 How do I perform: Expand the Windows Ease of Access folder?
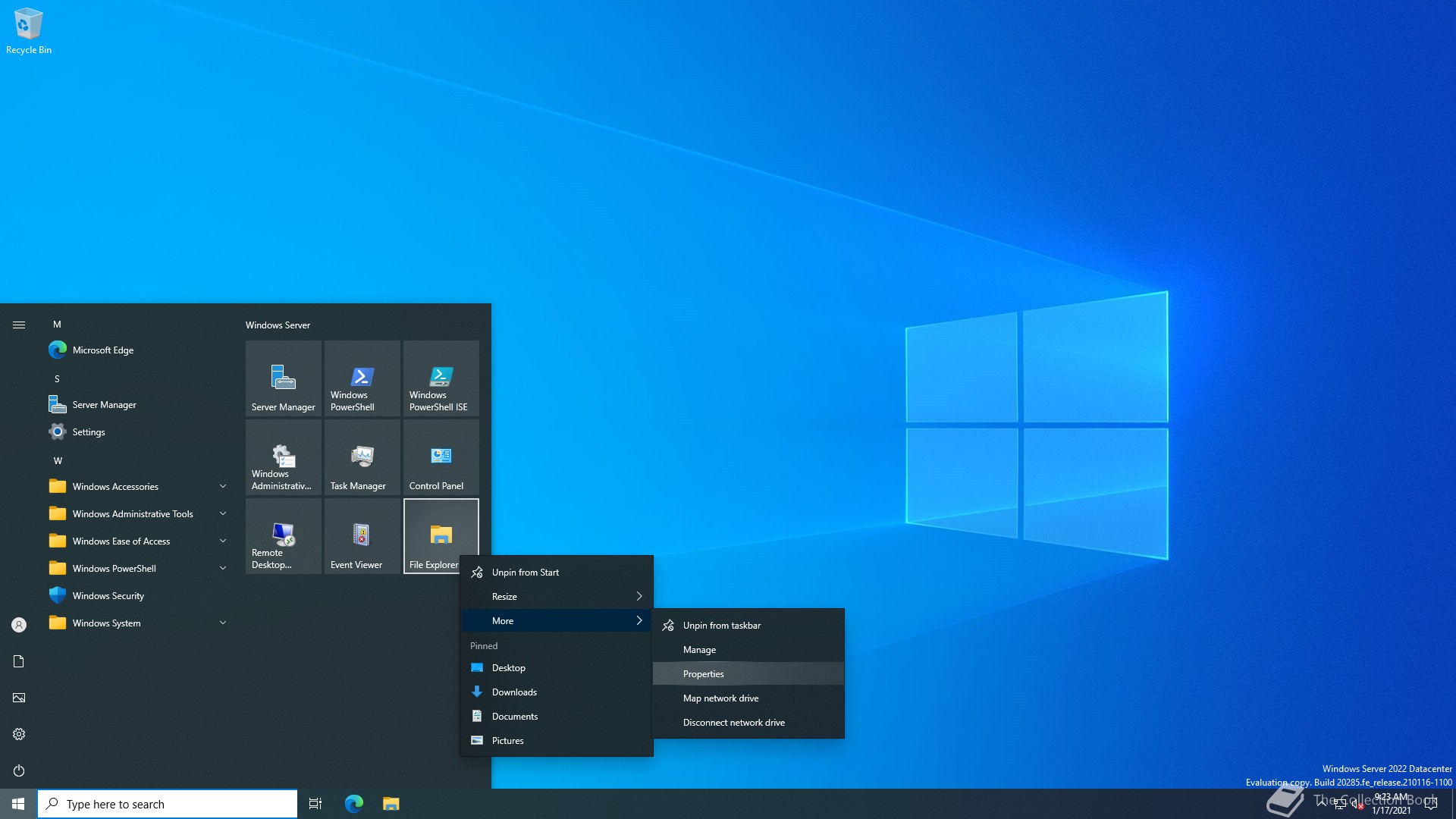pyautogui.click(x=136, y=541)
